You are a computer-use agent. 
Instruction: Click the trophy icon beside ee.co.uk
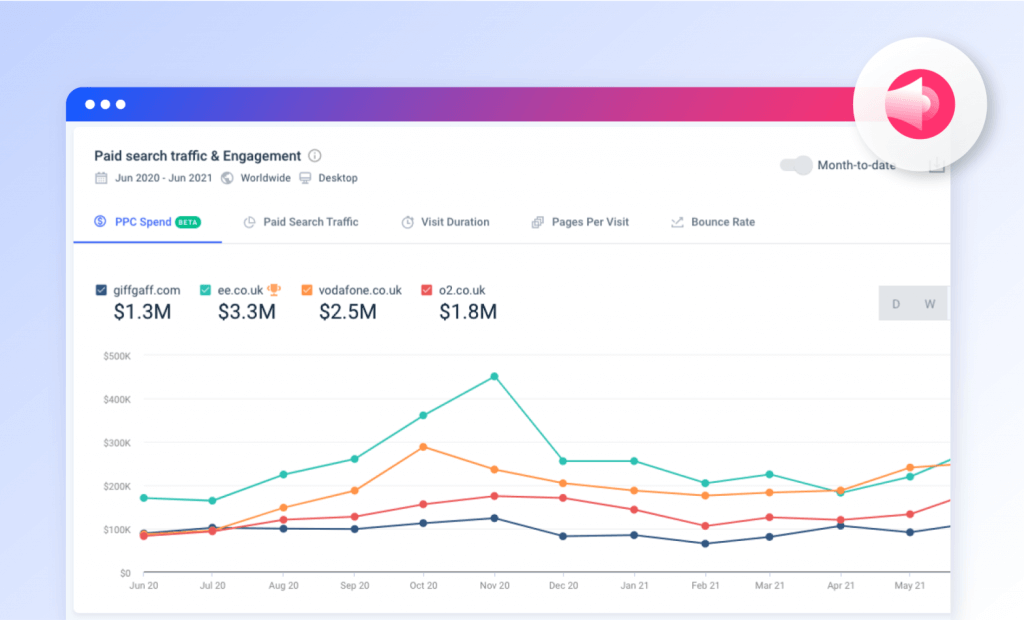pos(273,289)
